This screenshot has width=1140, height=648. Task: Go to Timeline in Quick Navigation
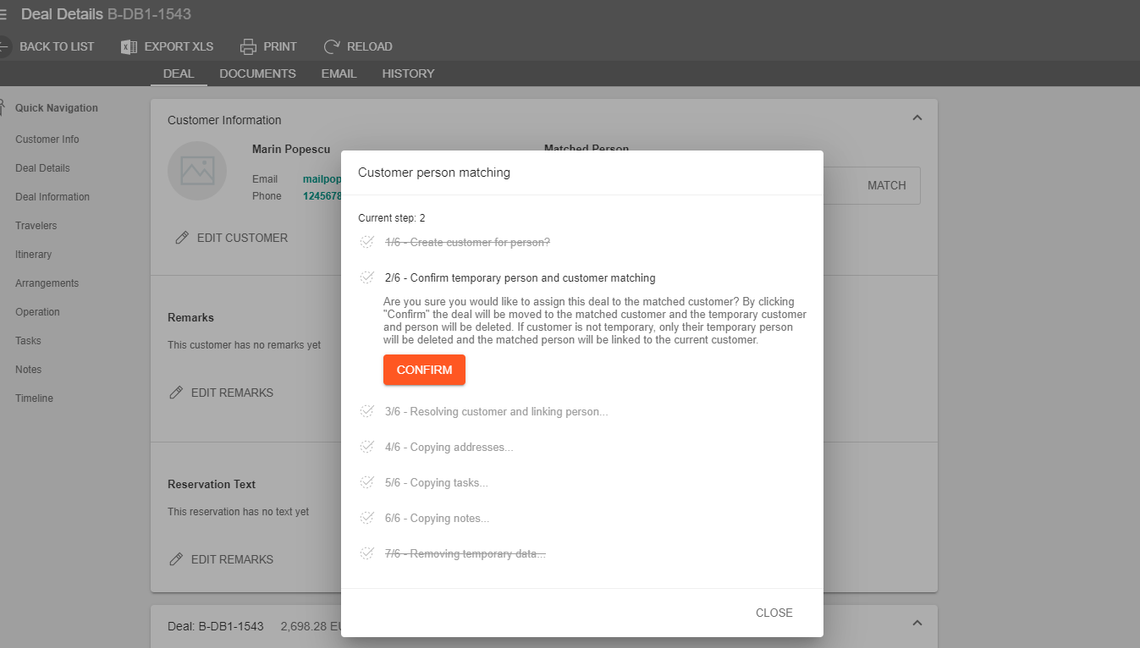(34, 399)
